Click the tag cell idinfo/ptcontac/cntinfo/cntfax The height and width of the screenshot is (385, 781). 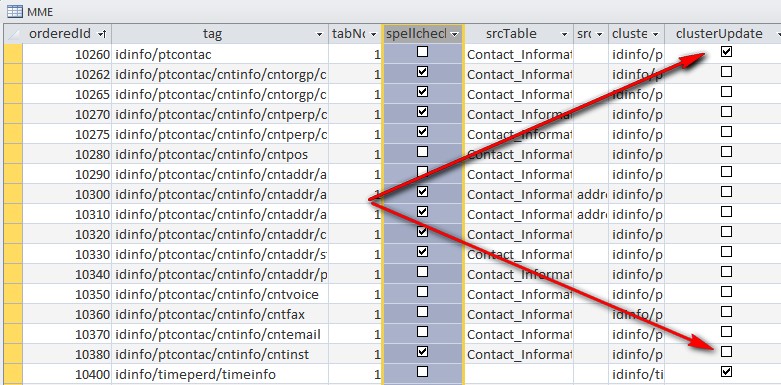pyautogui.click(x=220, y=314)
